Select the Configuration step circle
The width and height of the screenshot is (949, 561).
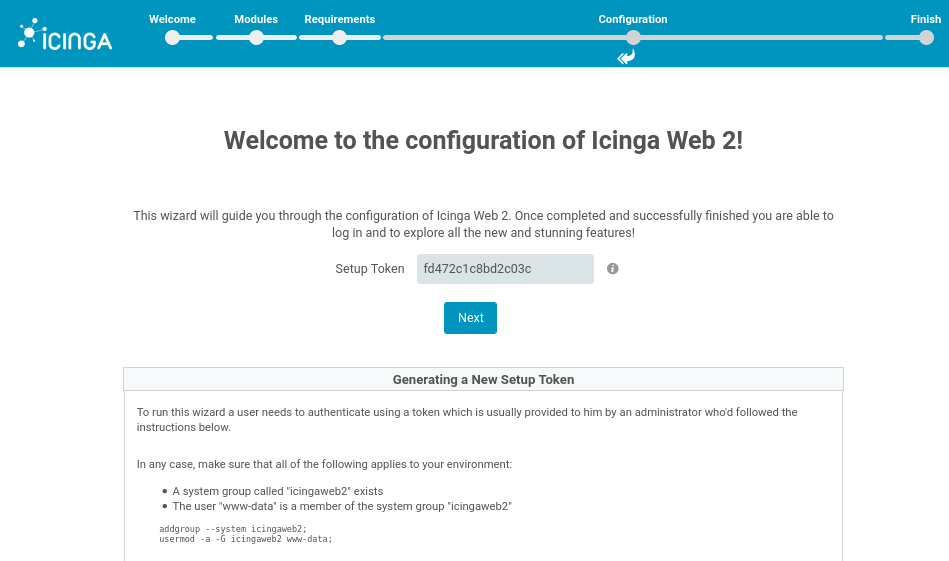633,38
